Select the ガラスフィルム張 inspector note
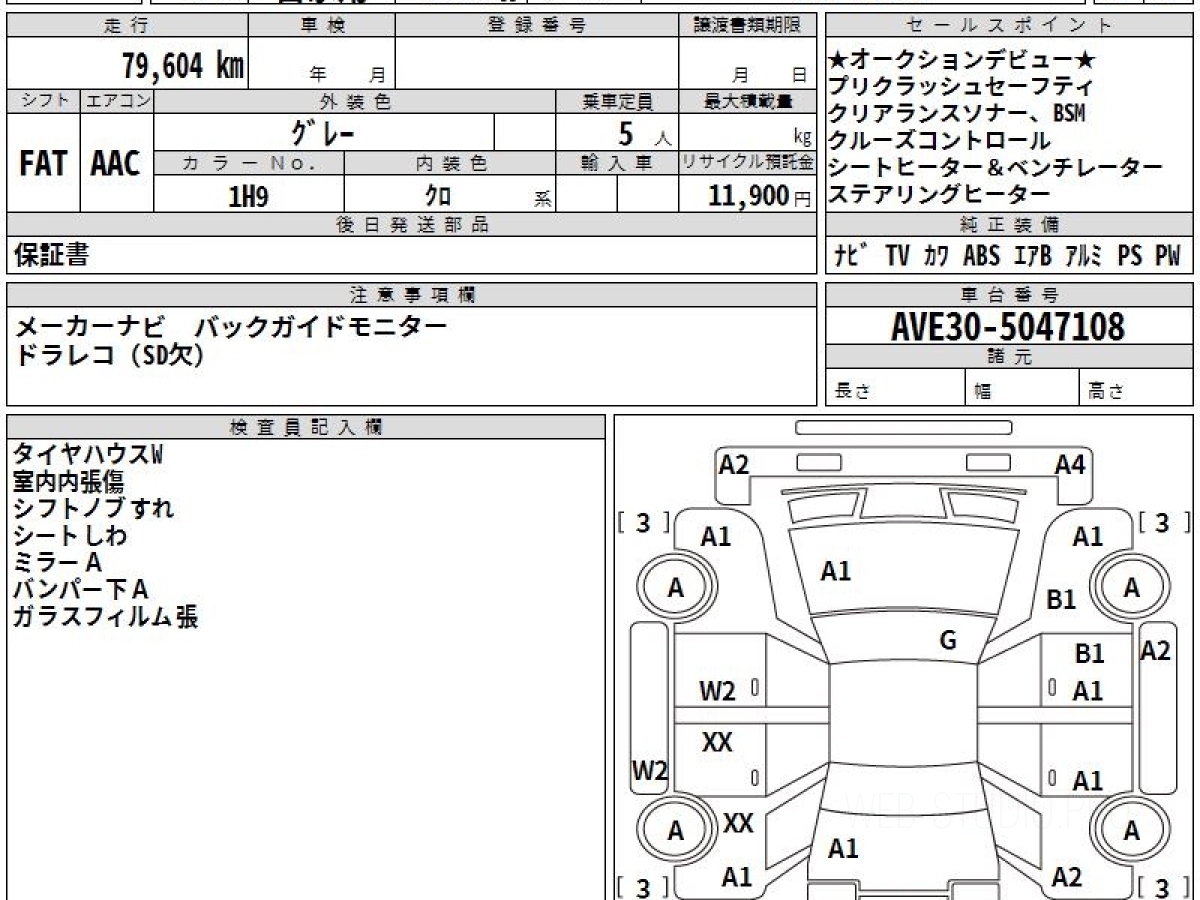 [105, 616]
